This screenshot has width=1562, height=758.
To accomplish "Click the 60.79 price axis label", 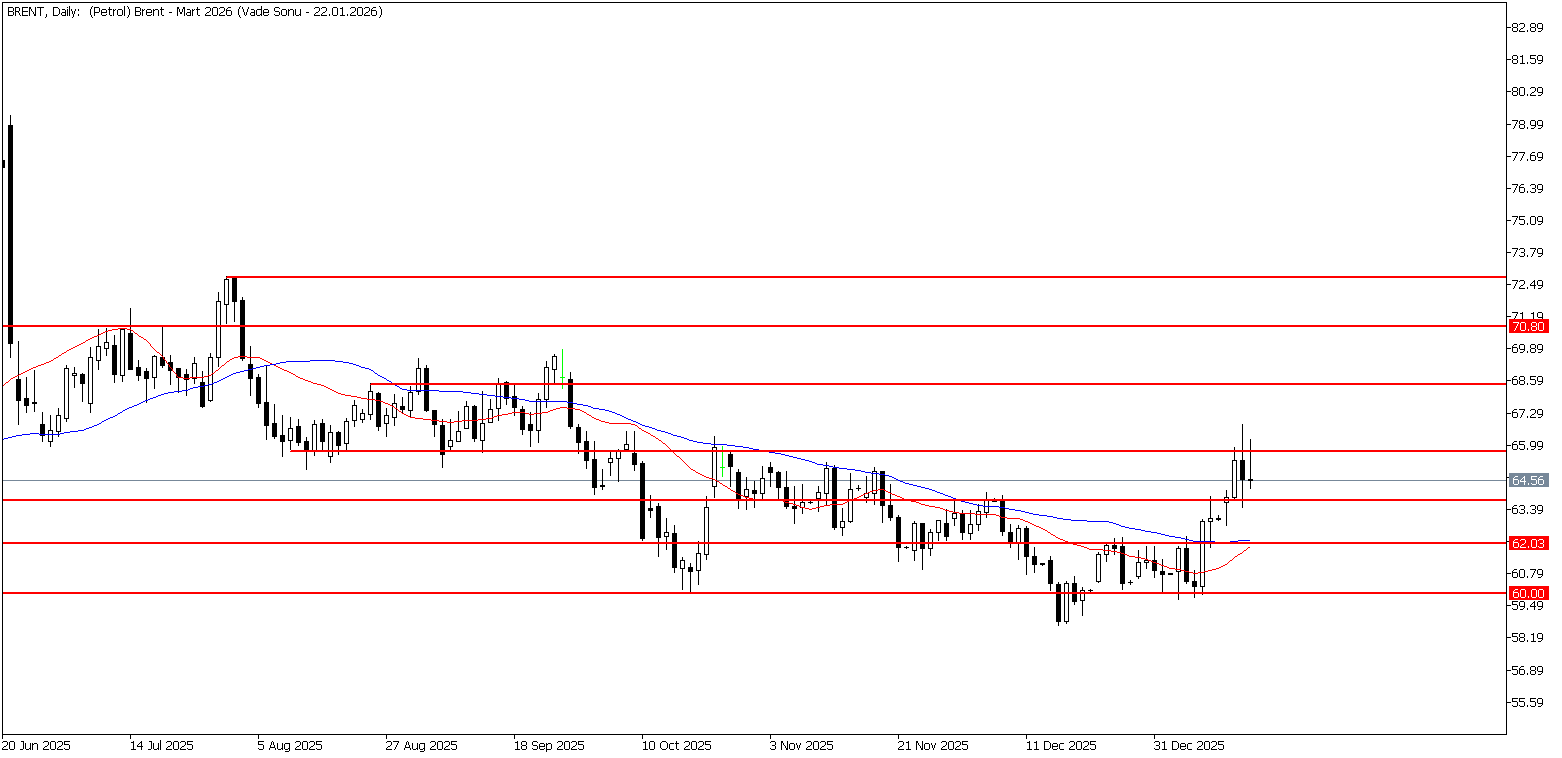I will (1529, 573).
